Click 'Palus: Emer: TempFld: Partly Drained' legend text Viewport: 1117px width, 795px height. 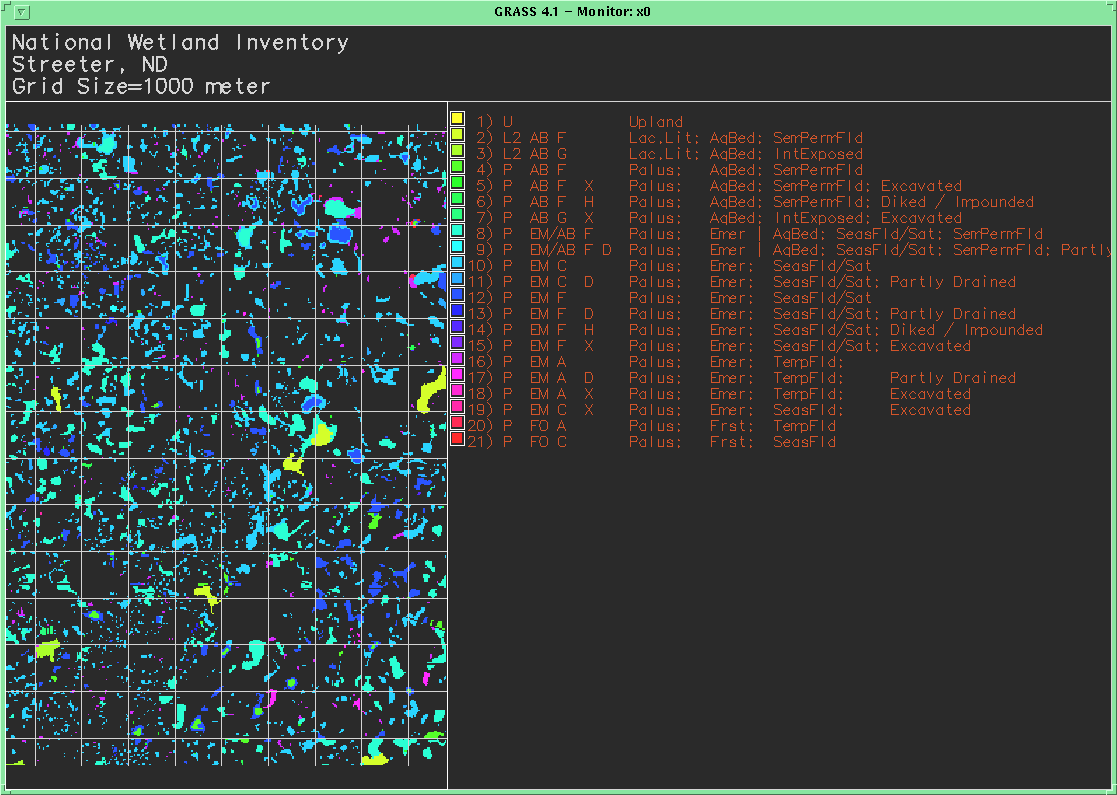(x=822, y=378)
